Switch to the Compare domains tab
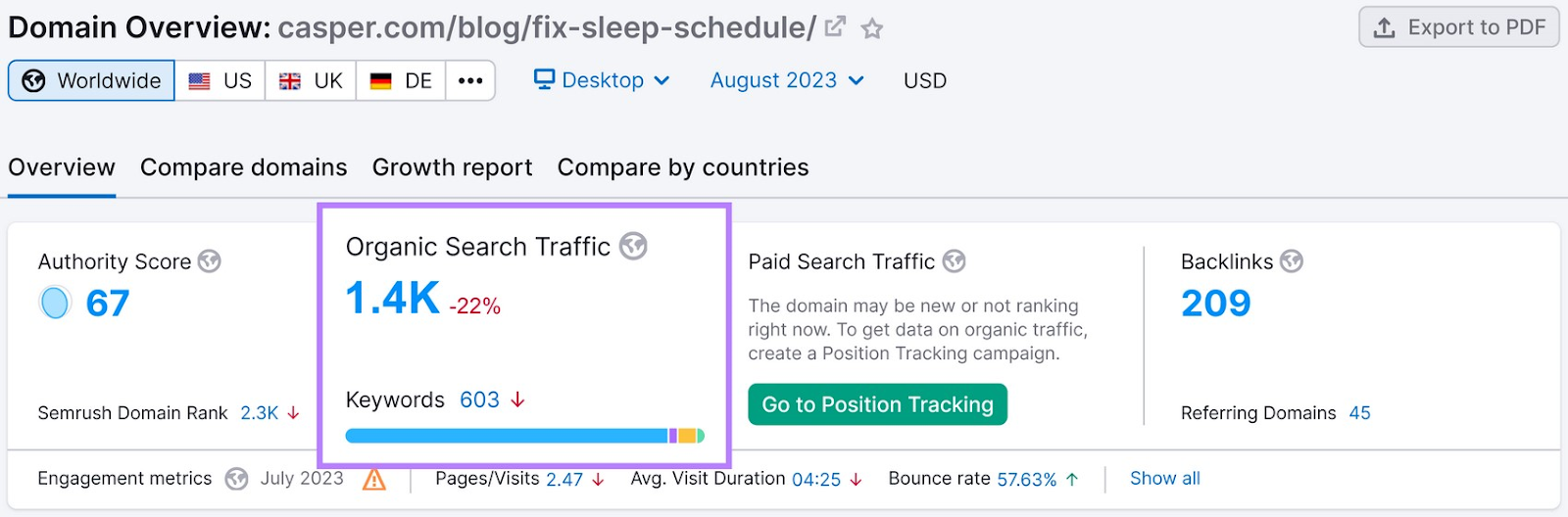The width and height of the screenshot is (1568, 517). (244, 167)
